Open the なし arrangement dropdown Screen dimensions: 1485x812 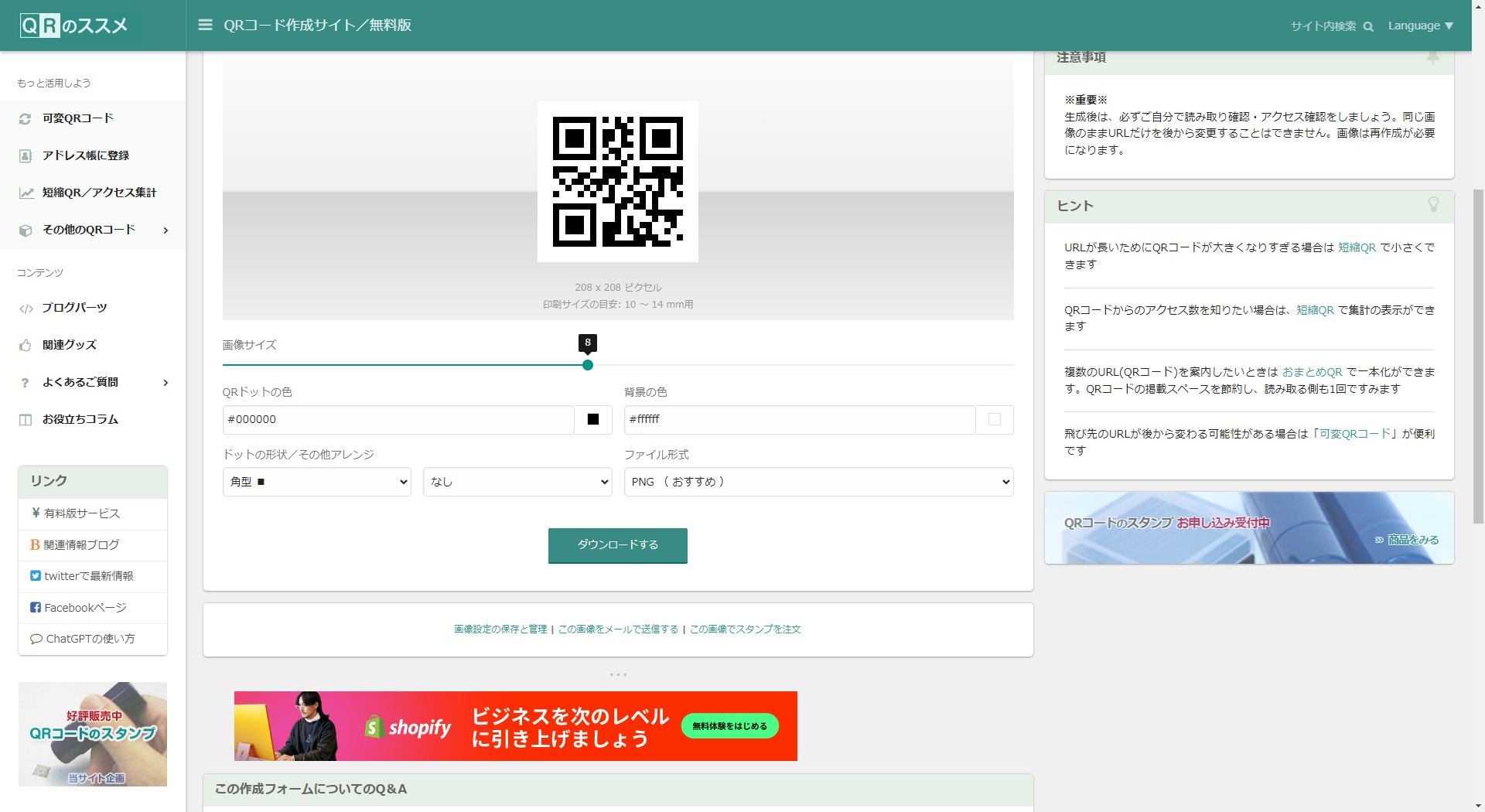tap(517, 482)
